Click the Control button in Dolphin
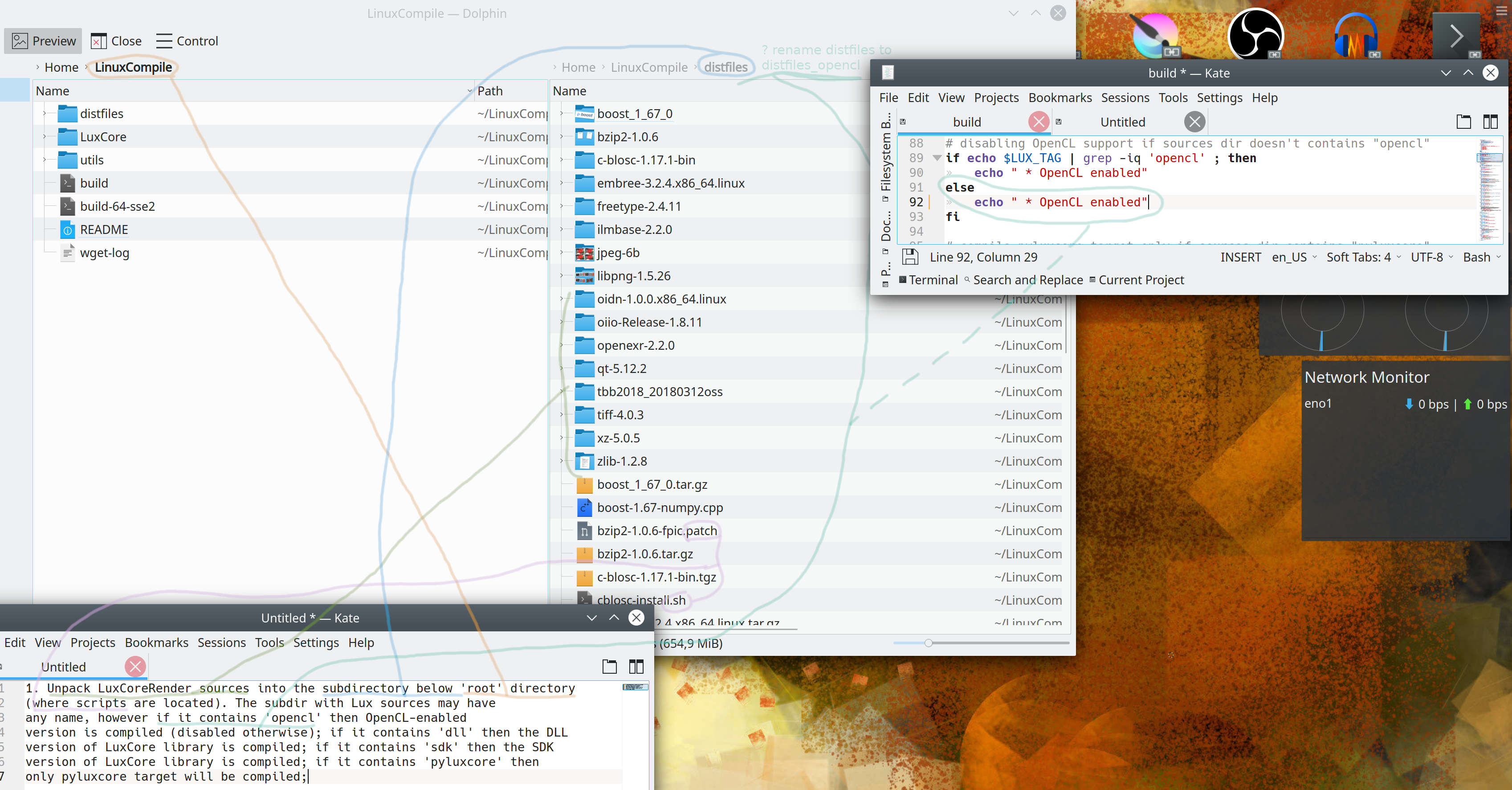Viewport: 1512px width, 790px height. pos(187,41)
